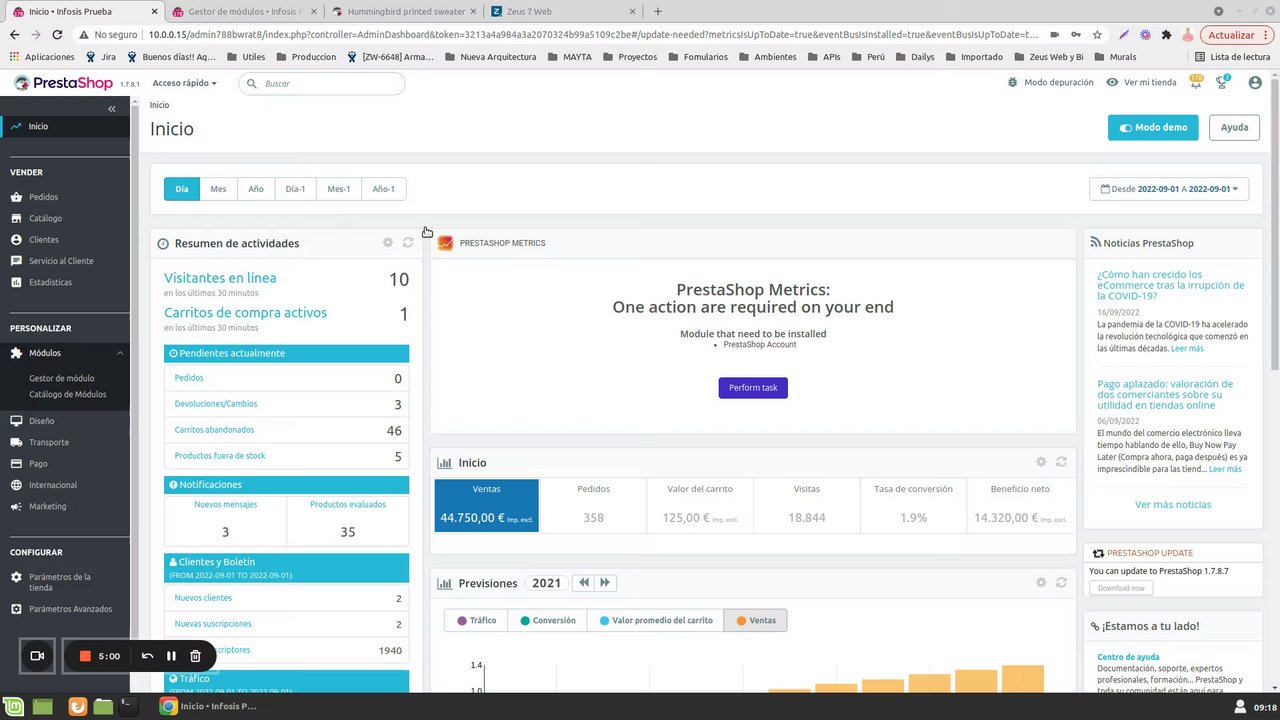Viewport: 1280px width, 720px height.
Task: Refresh the Inicio sales panel
Action: 1061,462
